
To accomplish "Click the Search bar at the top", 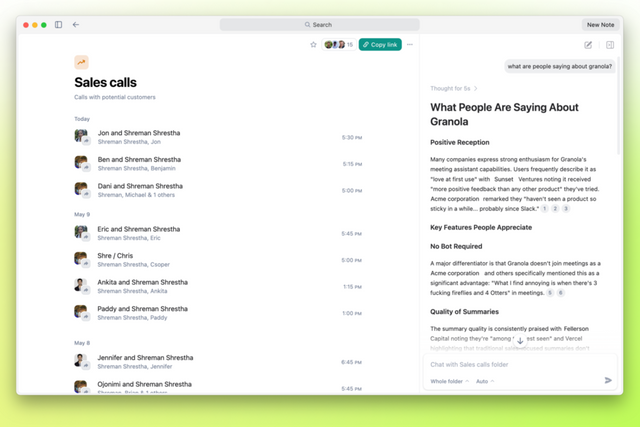I will coord(320,25).
